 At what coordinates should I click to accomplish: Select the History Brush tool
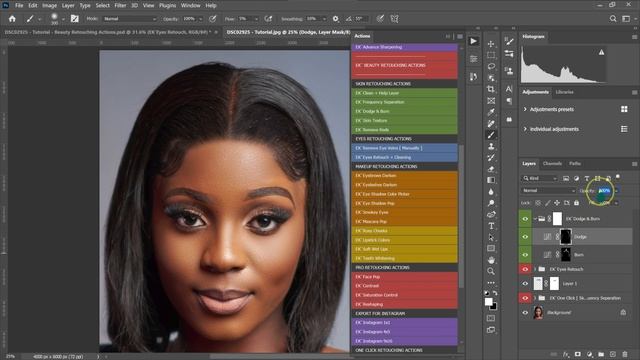point(491,158)
